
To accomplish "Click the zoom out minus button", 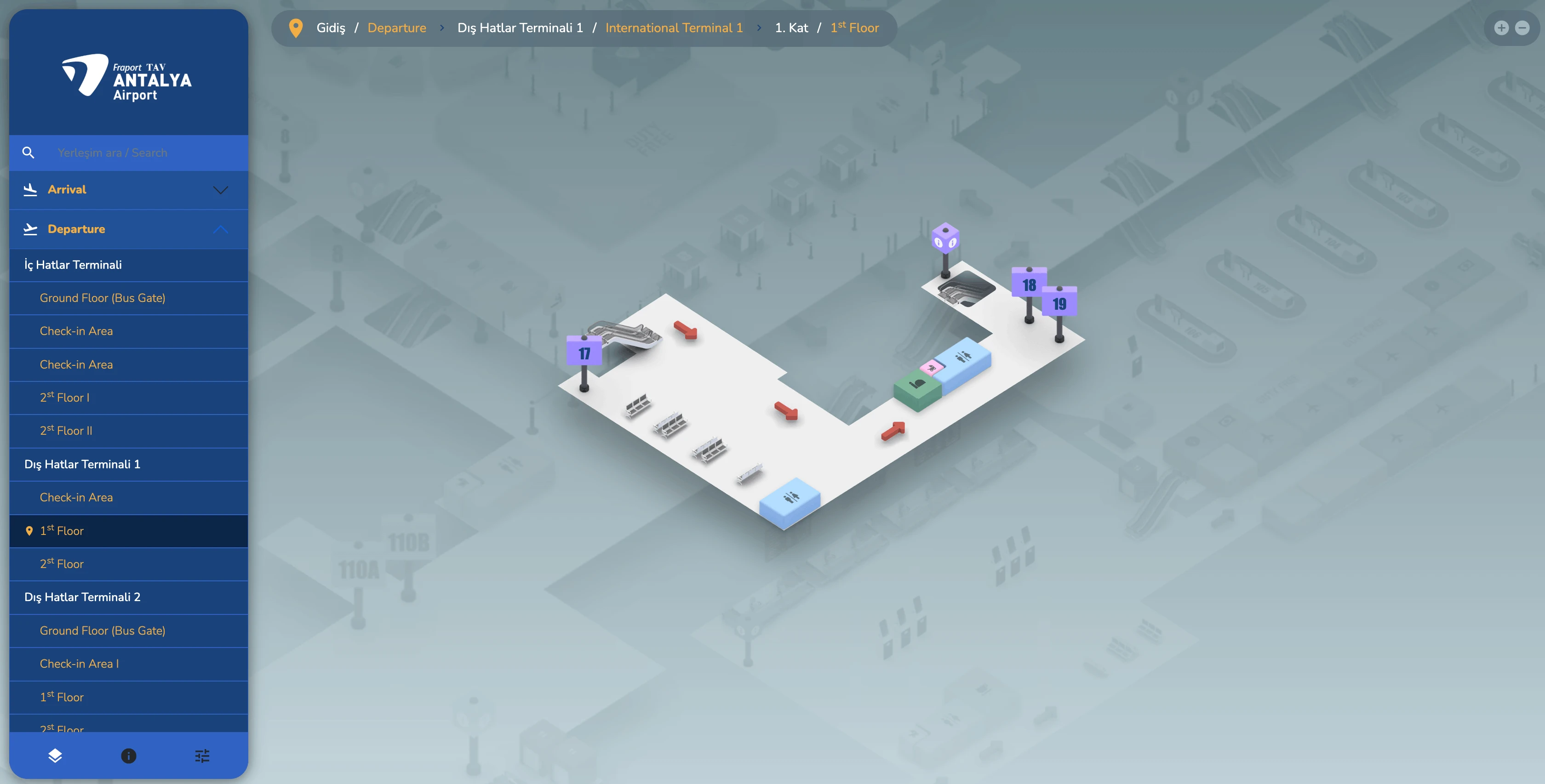I will click(1522, 28).
